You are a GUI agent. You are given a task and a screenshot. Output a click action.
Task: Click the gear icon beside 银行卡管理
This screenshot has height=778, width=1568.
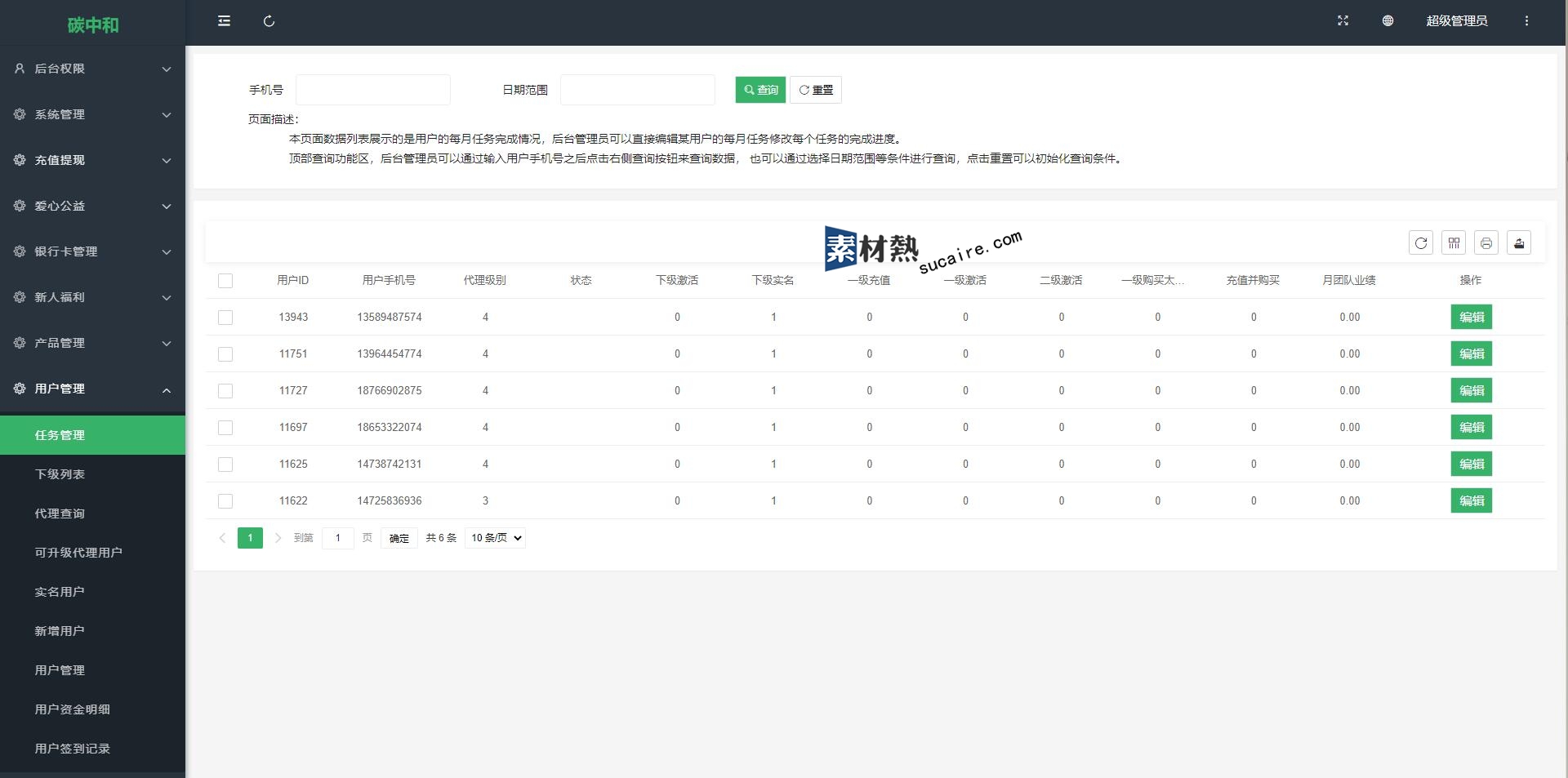pos(20,251)
